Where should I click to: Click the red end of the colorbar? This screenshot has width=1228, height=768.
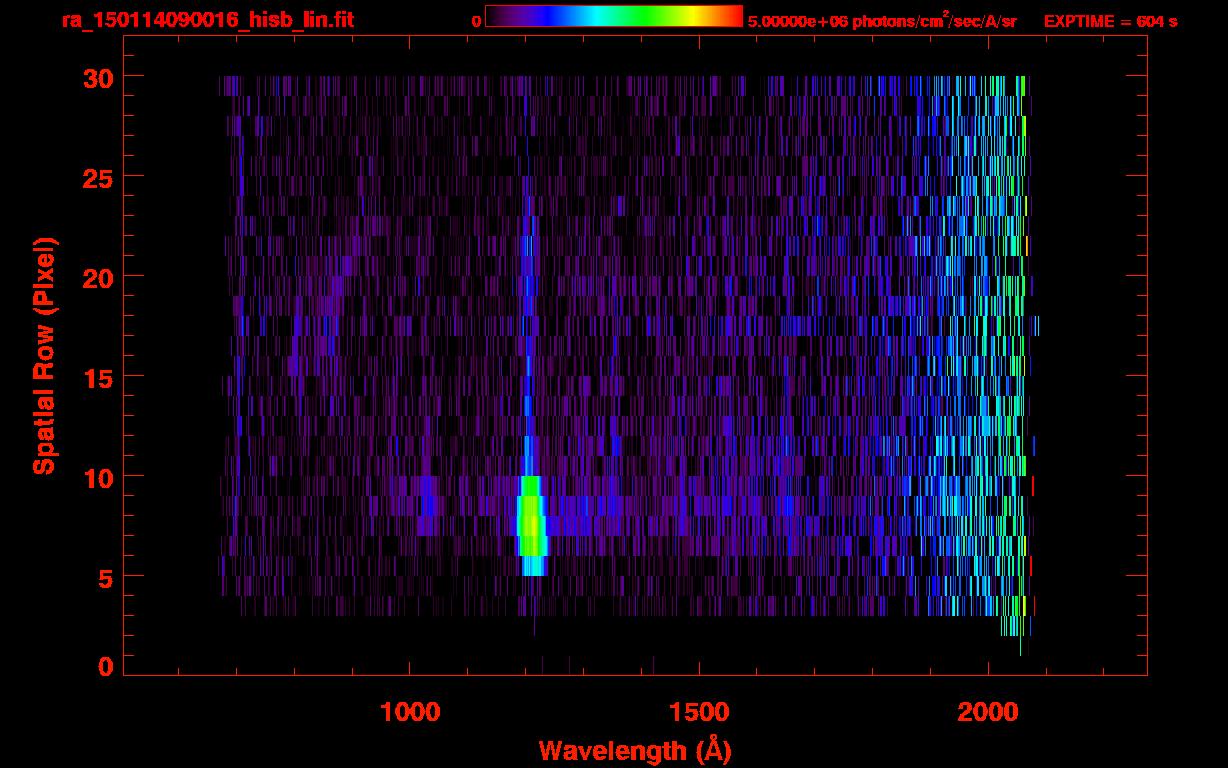pyautogui.click(x=735, y=16)
